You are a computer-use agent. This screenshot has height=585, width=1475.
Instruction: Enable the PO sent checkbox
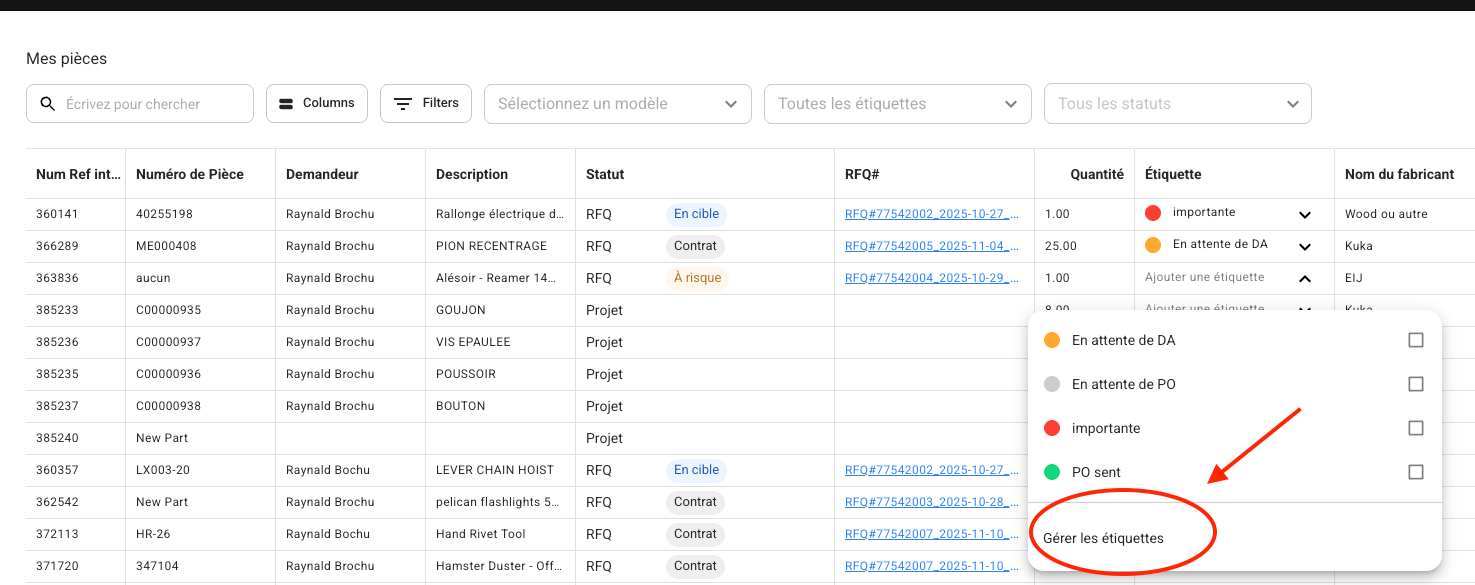pos(1415,472)
